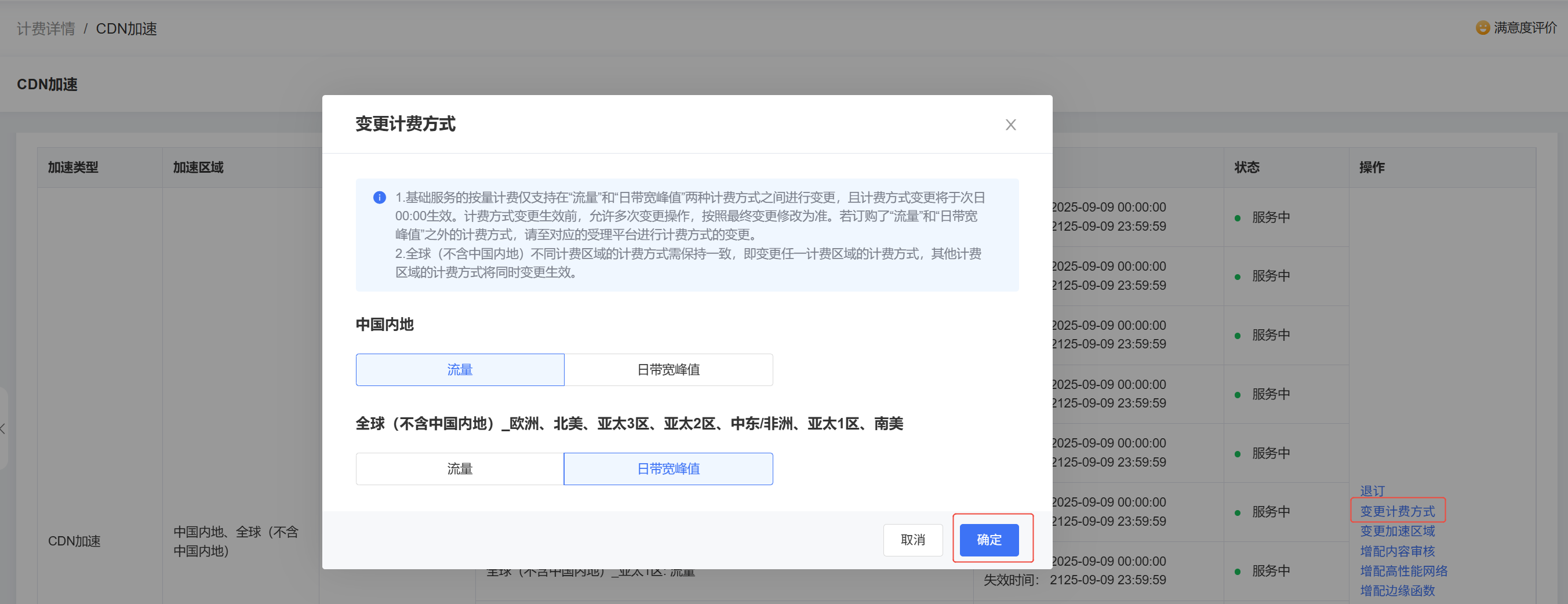The image size is (1568, 604).
Task: Click the last row's 服务中 status
Action: point(1271,571)
